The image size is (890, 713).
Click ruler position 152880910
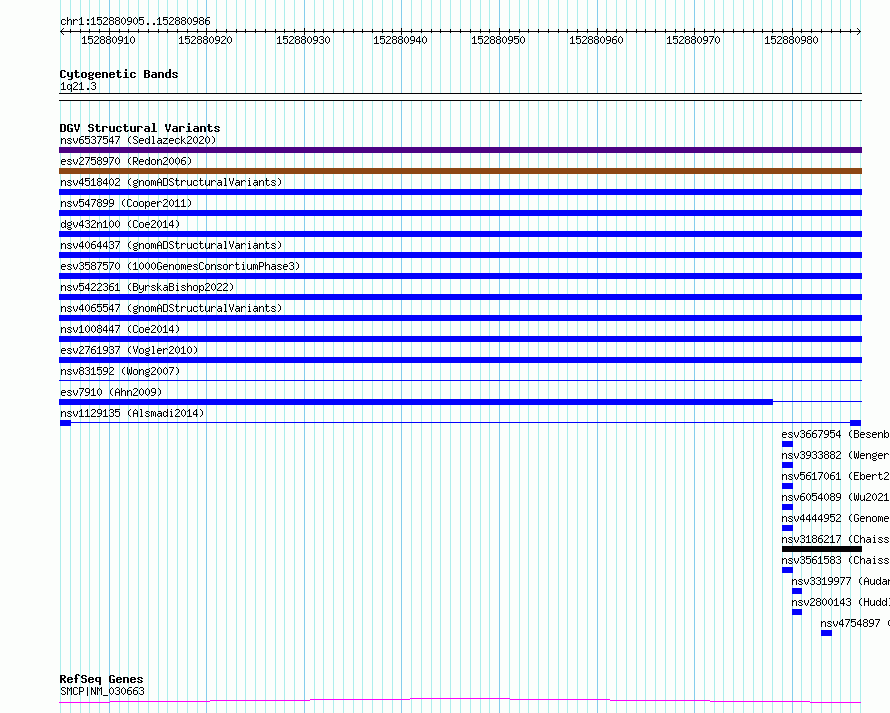click(108, 40)
